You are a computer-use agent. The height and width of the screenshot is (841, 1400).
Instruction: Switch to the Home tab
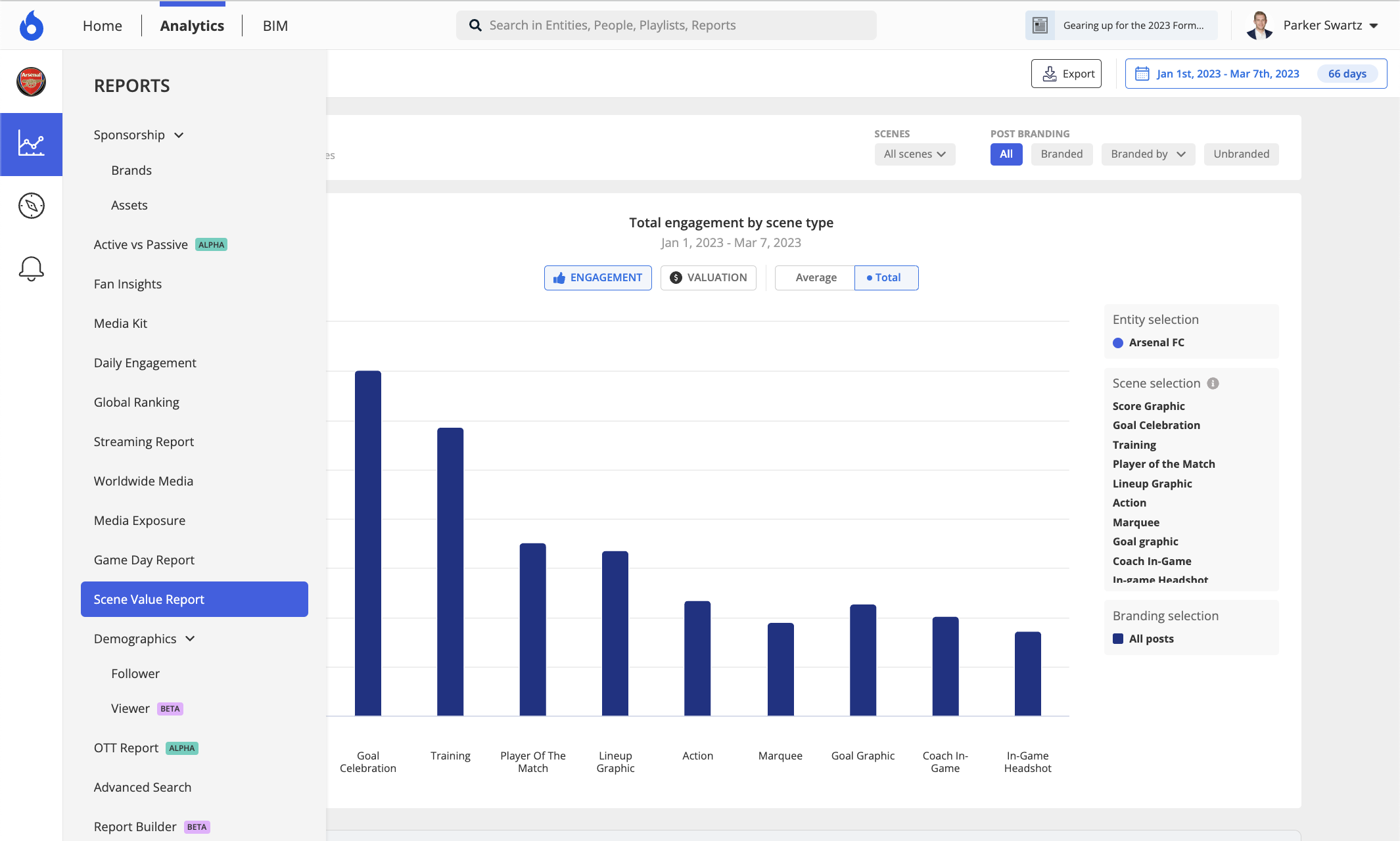102,26
